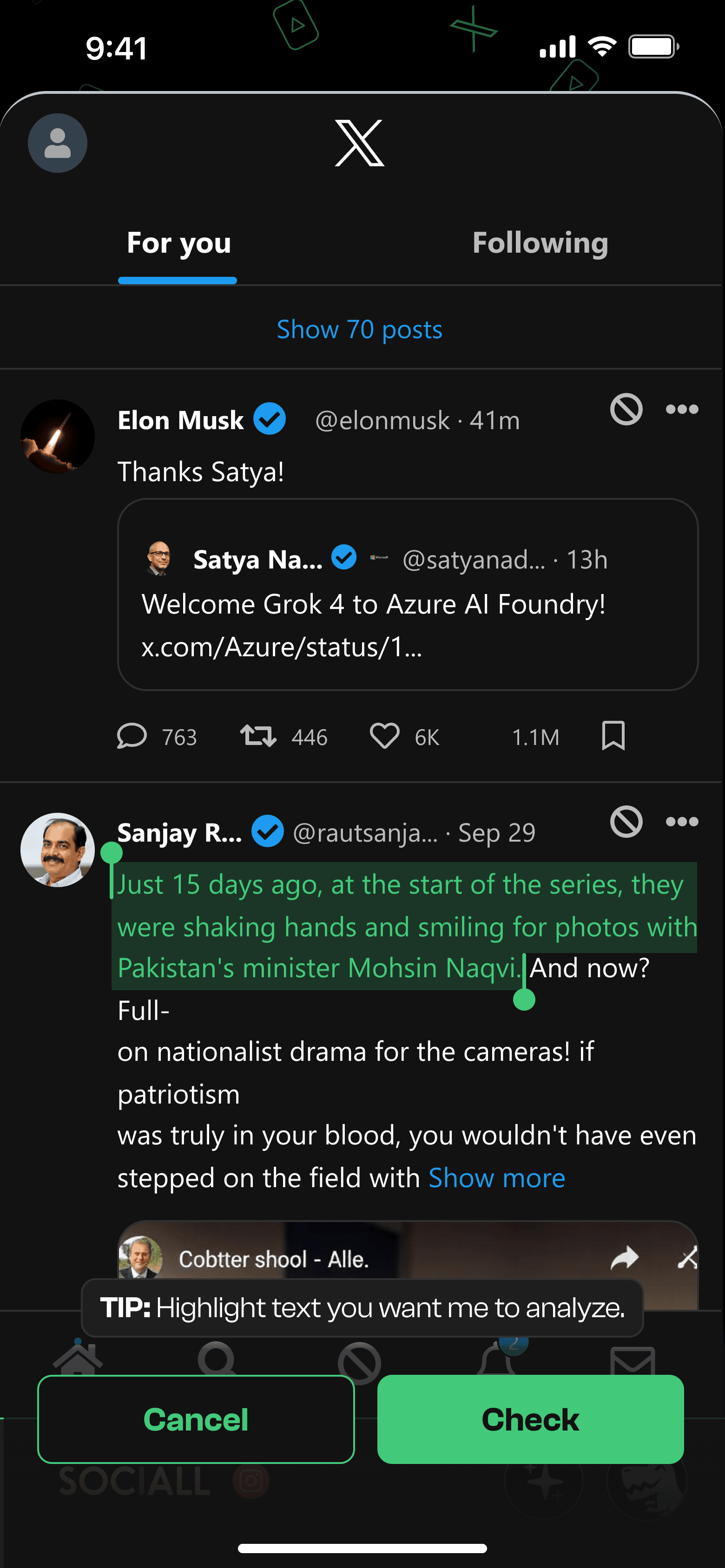Open more options on Elon Musk's post
Screen dimensions: 725x1568
(x=682, y=409)
